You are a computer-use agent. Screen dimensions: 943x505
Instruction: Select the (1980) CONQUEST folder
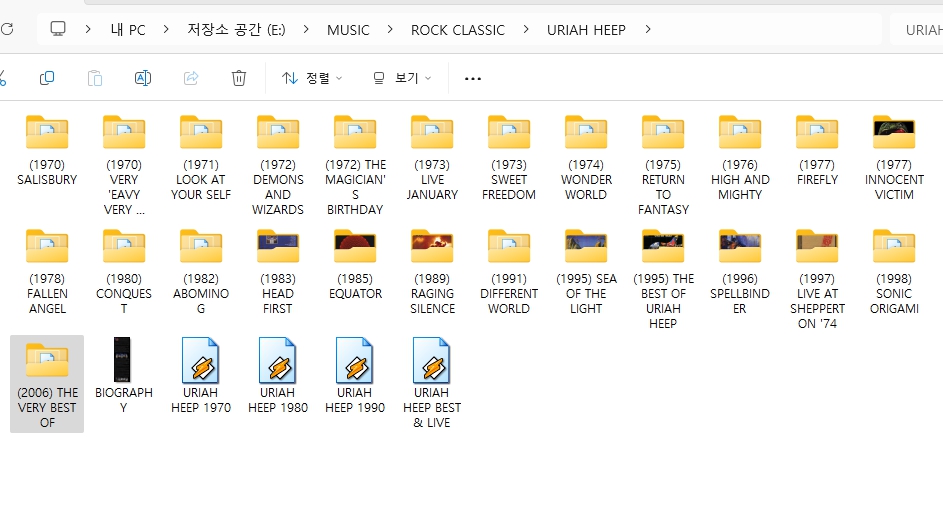tap(124, 272)
